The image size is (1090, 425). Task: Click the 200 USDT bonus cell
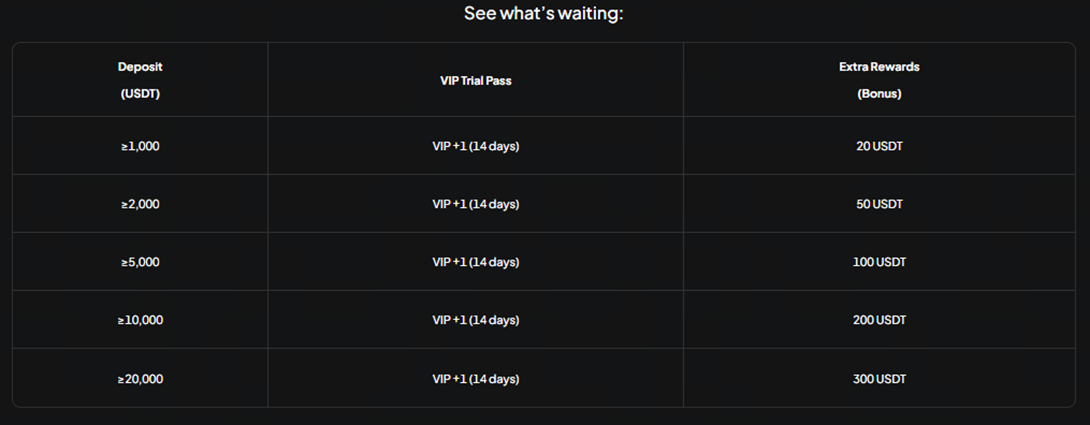coord(880,320)
